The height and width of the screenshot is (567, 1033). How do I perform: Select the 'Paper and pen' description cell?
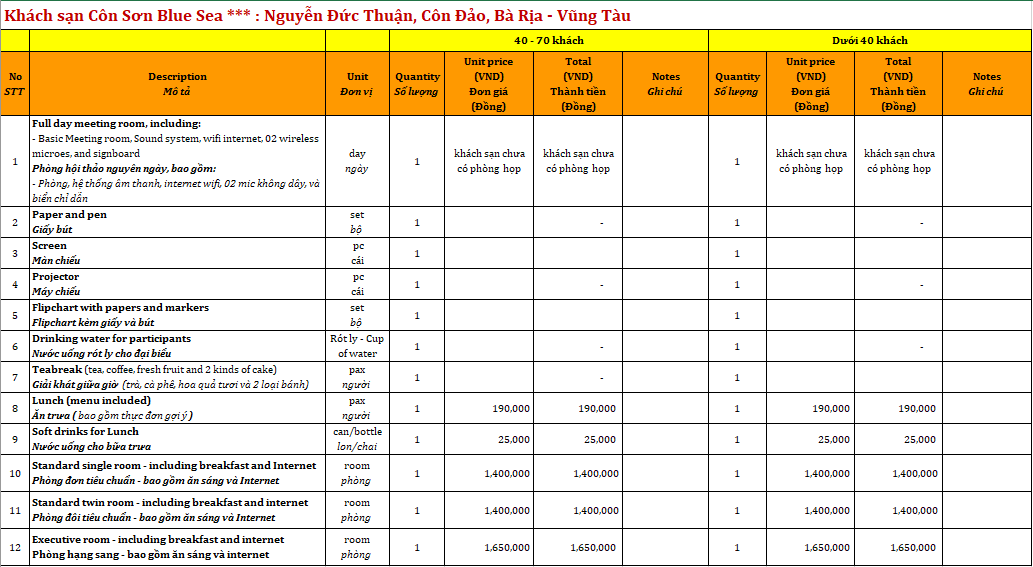pos(177,223)
